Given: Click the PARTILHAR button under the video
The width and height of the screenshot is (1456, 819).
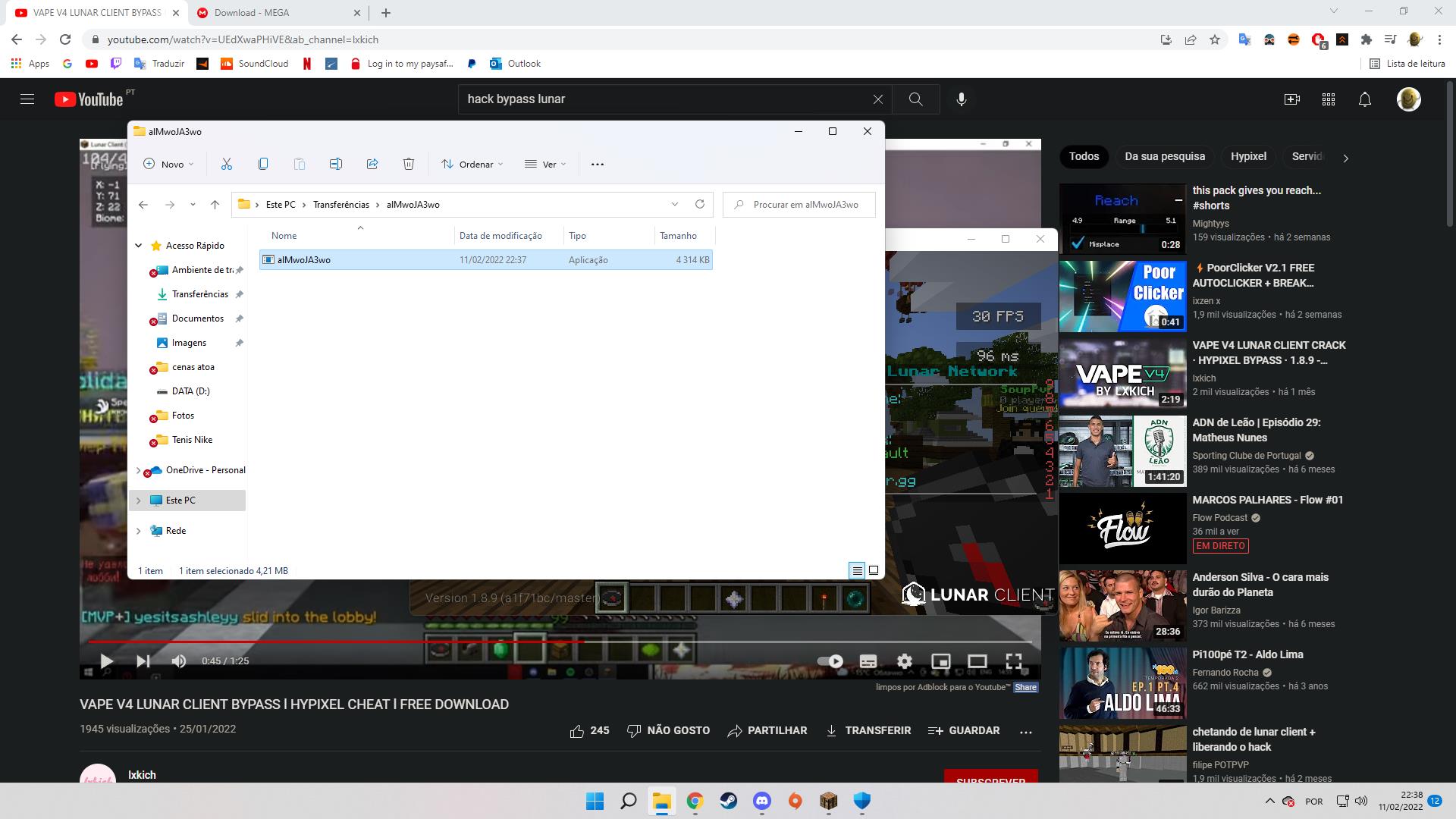Looking at the screenshot, I should 767,730.
